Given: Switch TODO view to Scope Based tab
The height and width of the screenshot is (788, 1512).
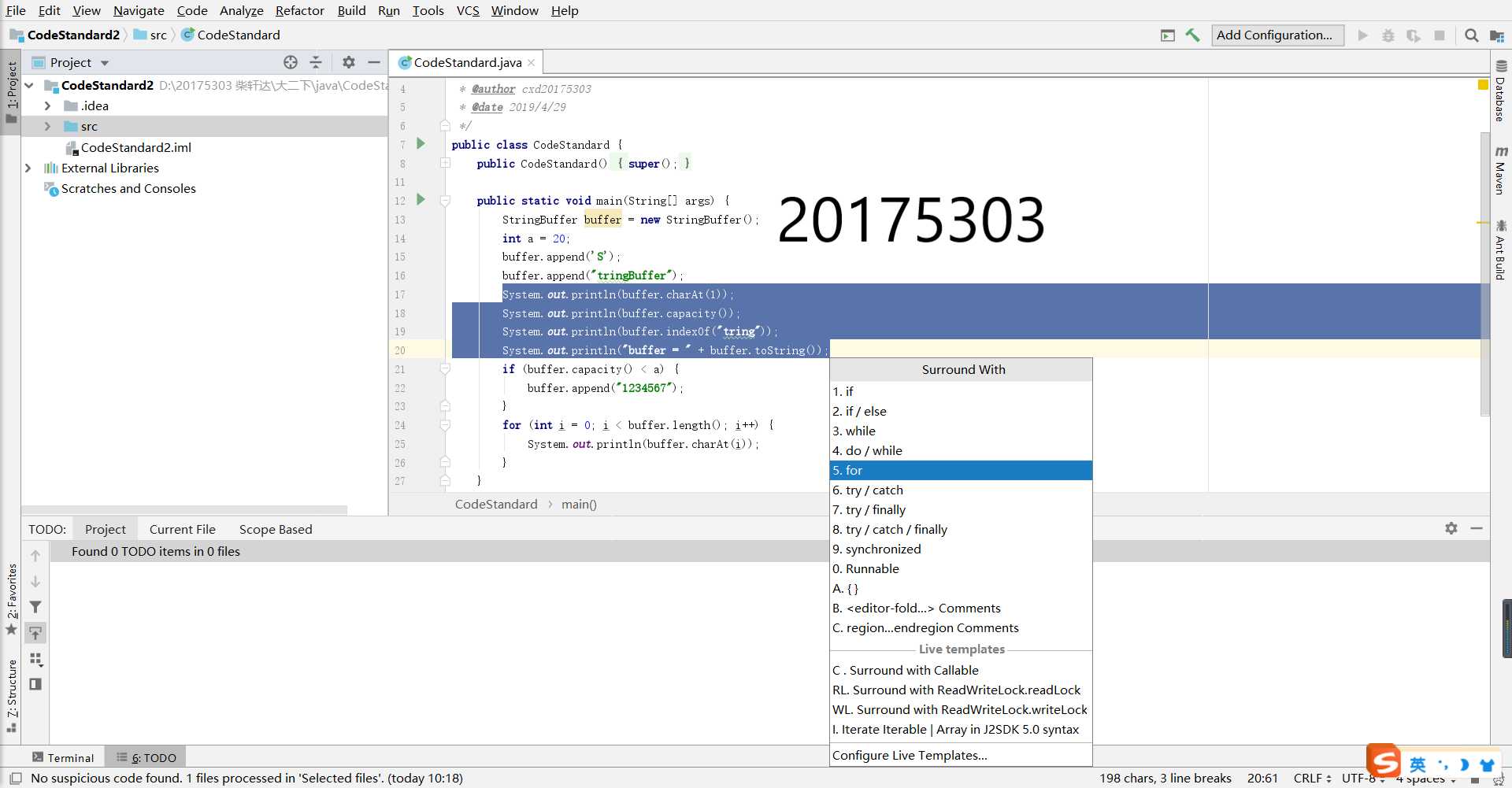Looking at the screenshot, I should 276,529.
